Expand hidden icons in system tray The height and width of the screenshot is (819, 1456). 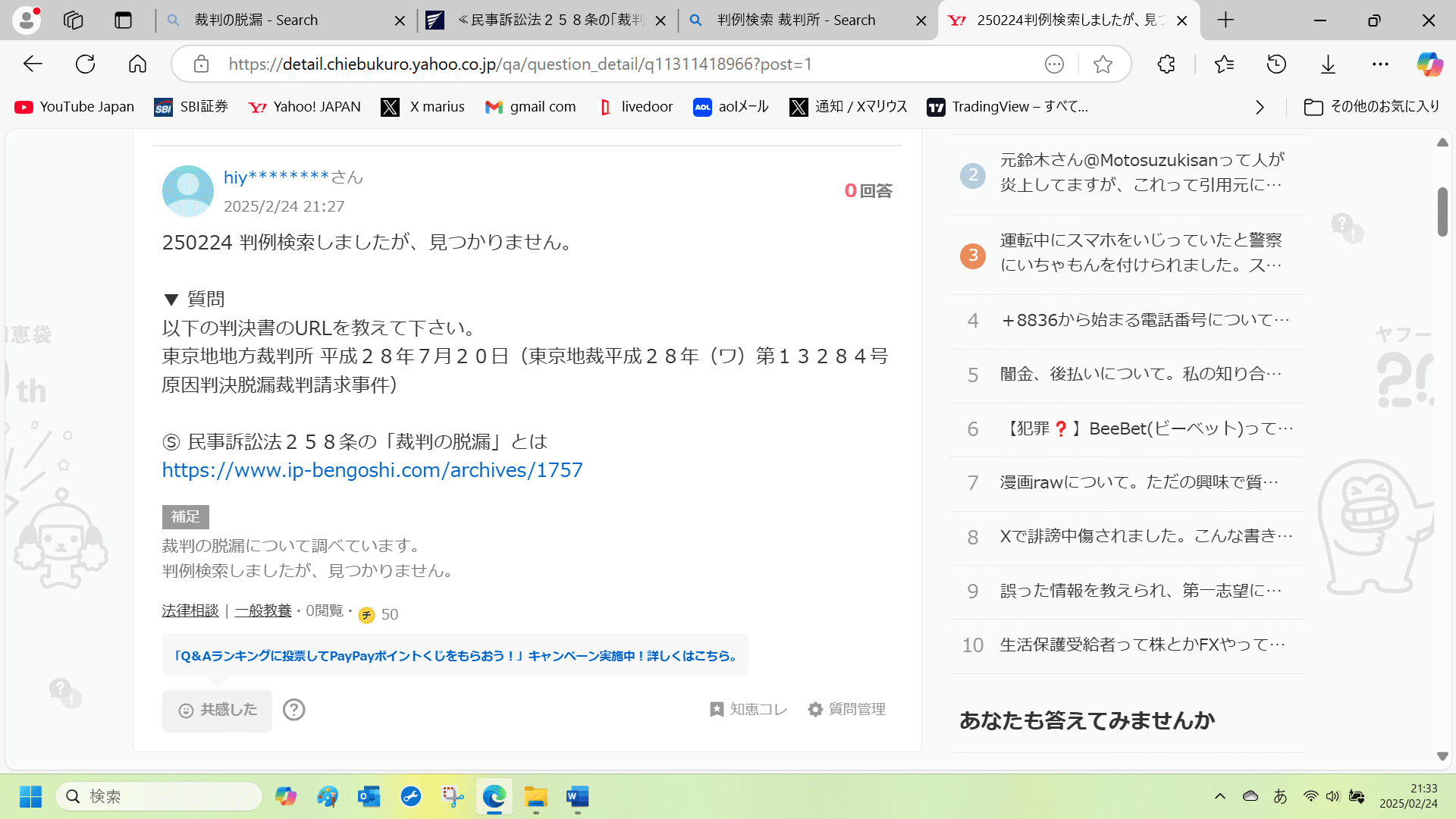[1219, 796]
